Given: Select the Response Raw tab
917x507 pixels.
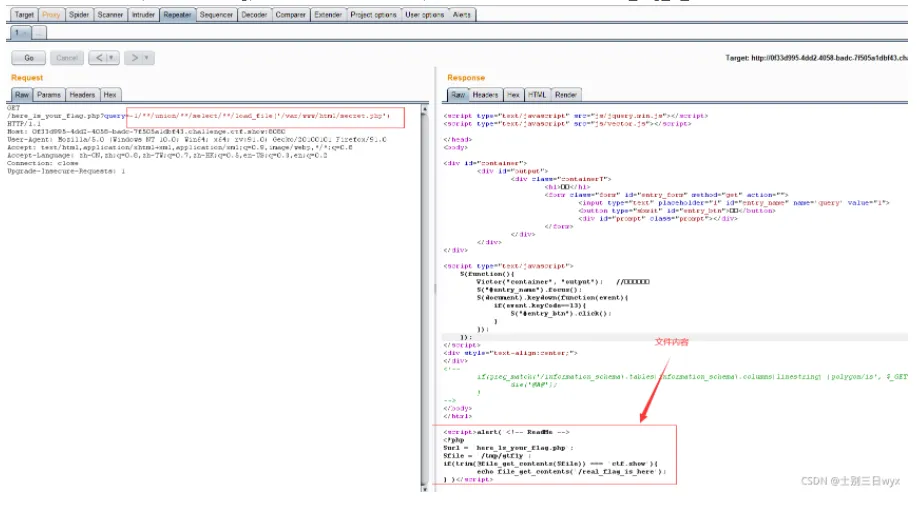Looking at the screenshot, I should [x=458, y=95].
